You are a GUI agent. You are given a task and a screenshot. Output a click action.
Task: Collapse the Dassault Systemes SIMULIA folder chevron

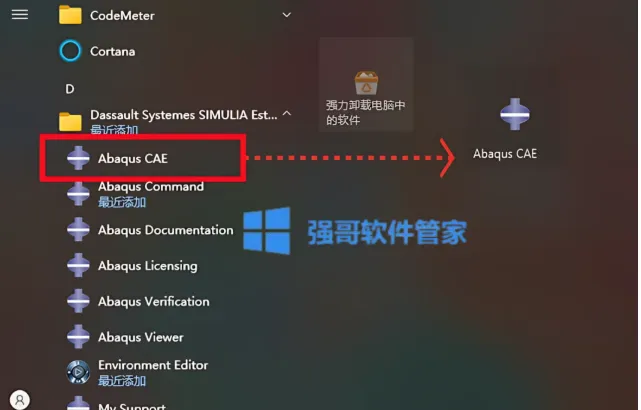click(287, 113)
